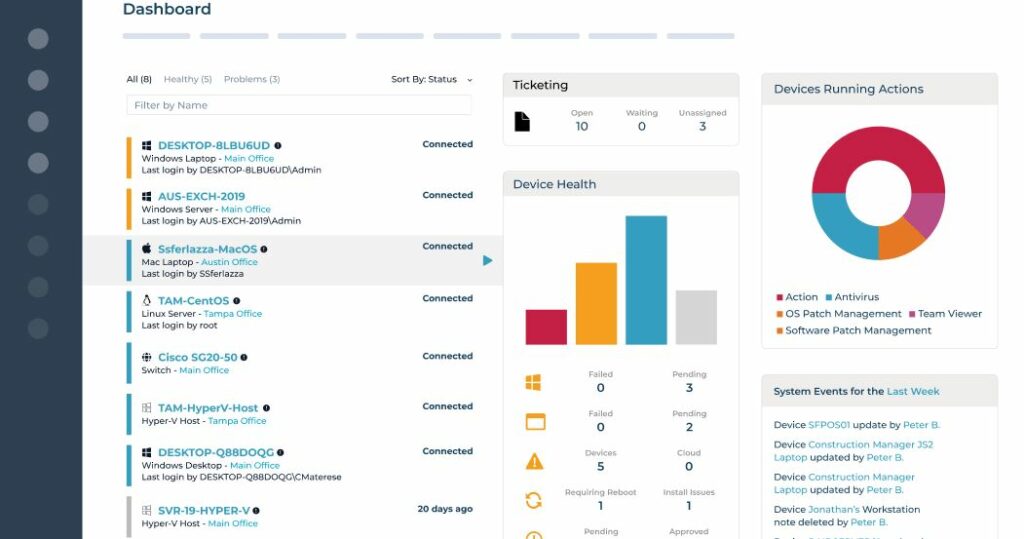1024x539 pixels.
Task: Click the fourth sidebar circle icon
Action: coord(38,163)
